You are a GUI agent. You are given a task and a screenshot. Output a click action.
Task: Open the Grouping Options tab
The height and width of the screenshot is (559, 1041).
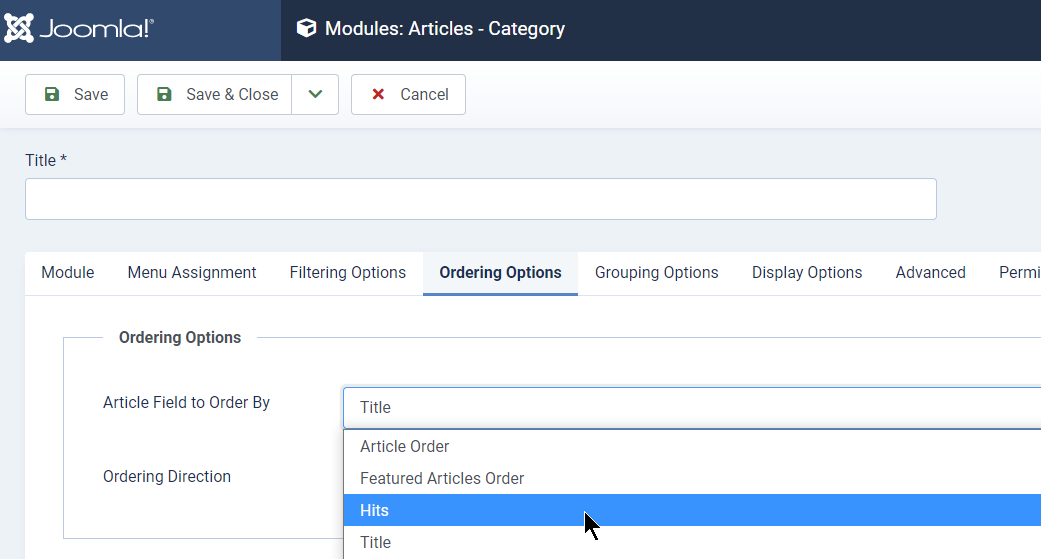click(657, 273)
